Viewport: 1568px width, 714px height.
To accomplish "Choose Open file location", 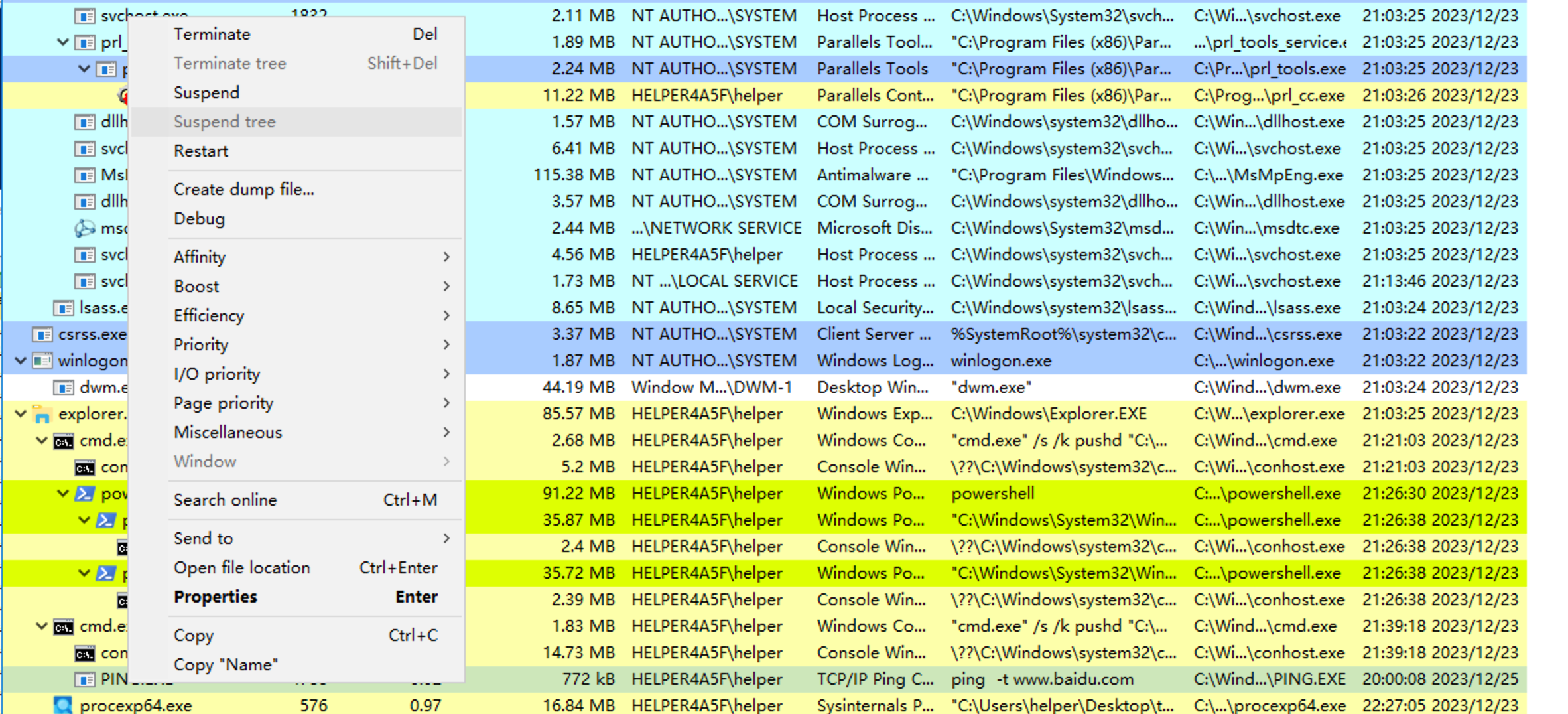I will pyautogui.click(x=241, y=568).
